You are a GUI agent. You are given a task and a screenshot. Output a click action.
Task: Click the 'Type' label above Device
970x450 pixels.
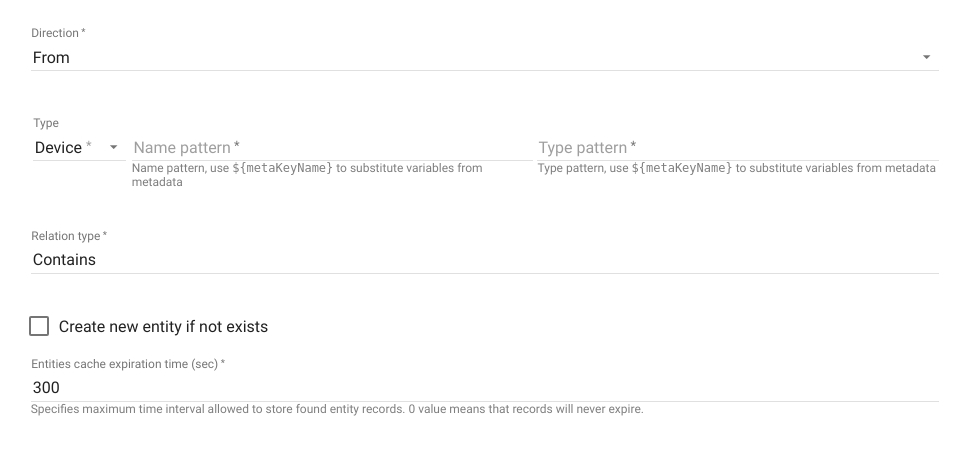coord(45,124)
